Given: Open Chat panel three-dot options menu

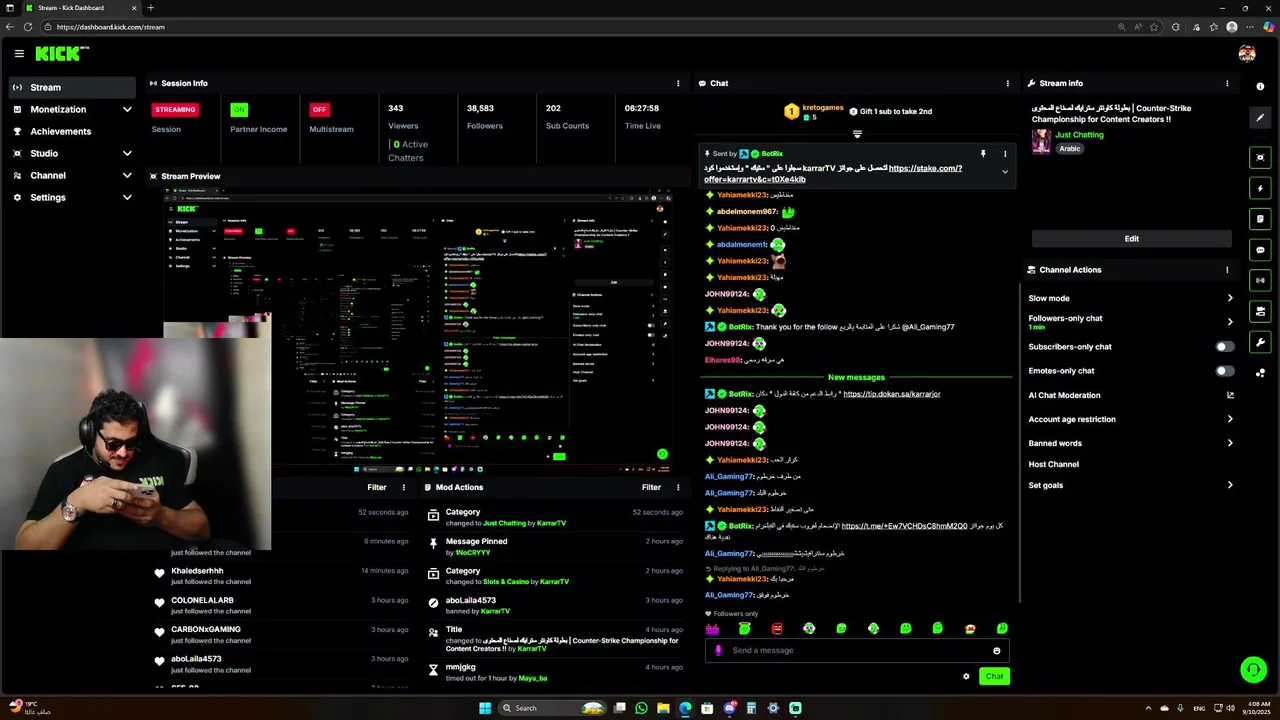Looking at the screenshot, I should pos(1008,83).
